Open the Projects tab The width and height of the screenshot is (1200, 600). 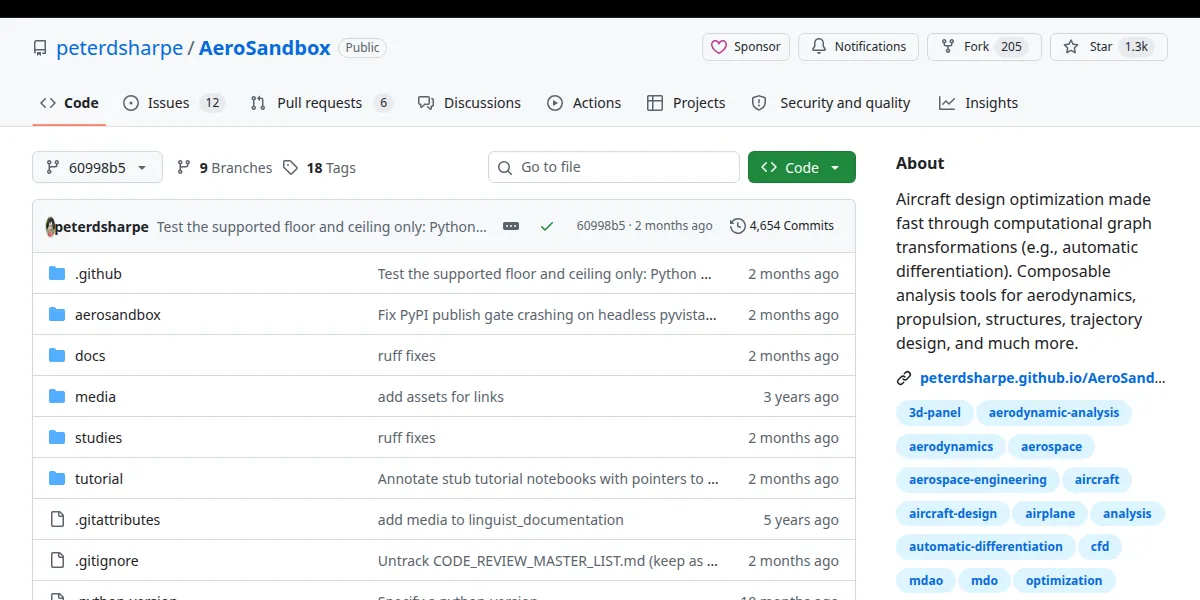[686, 103]
